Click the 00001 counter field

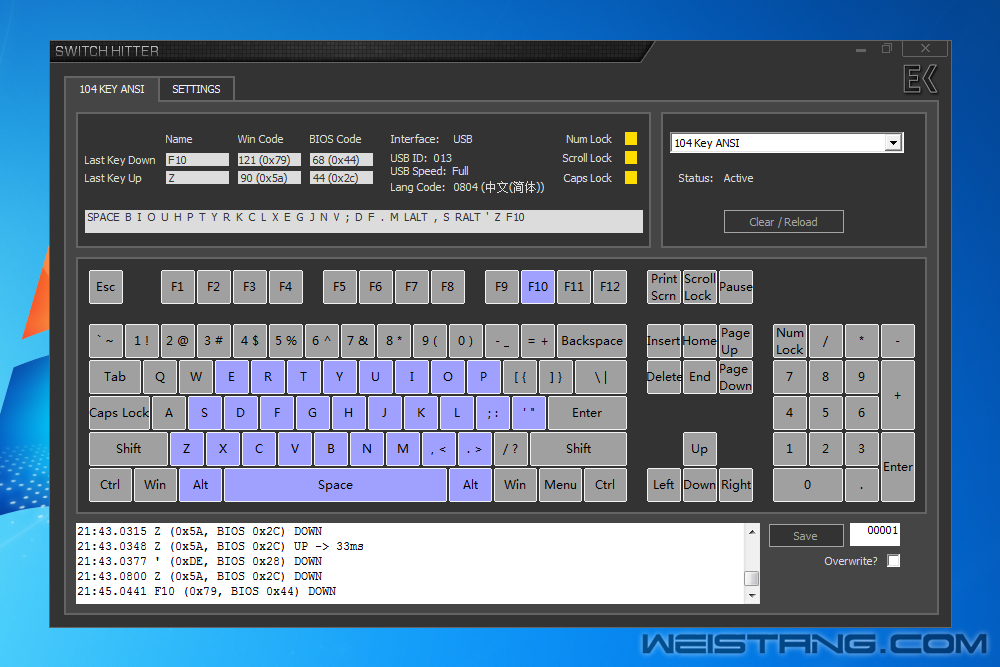[874, 534]
